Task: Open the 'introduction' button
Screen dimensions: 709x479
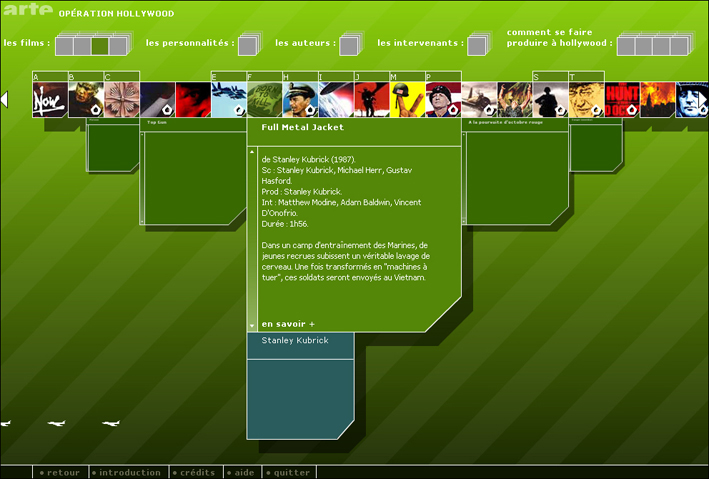Action: pos(129,472)
